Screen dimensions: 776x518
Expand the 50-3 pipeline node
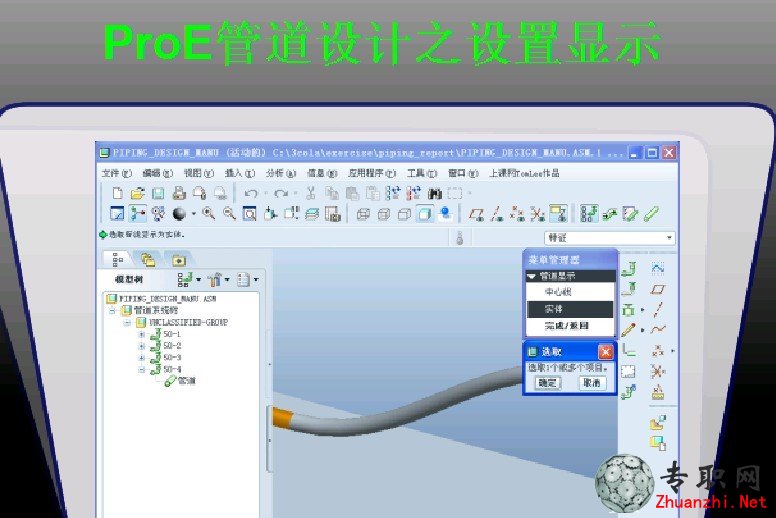tap(142, 357)
